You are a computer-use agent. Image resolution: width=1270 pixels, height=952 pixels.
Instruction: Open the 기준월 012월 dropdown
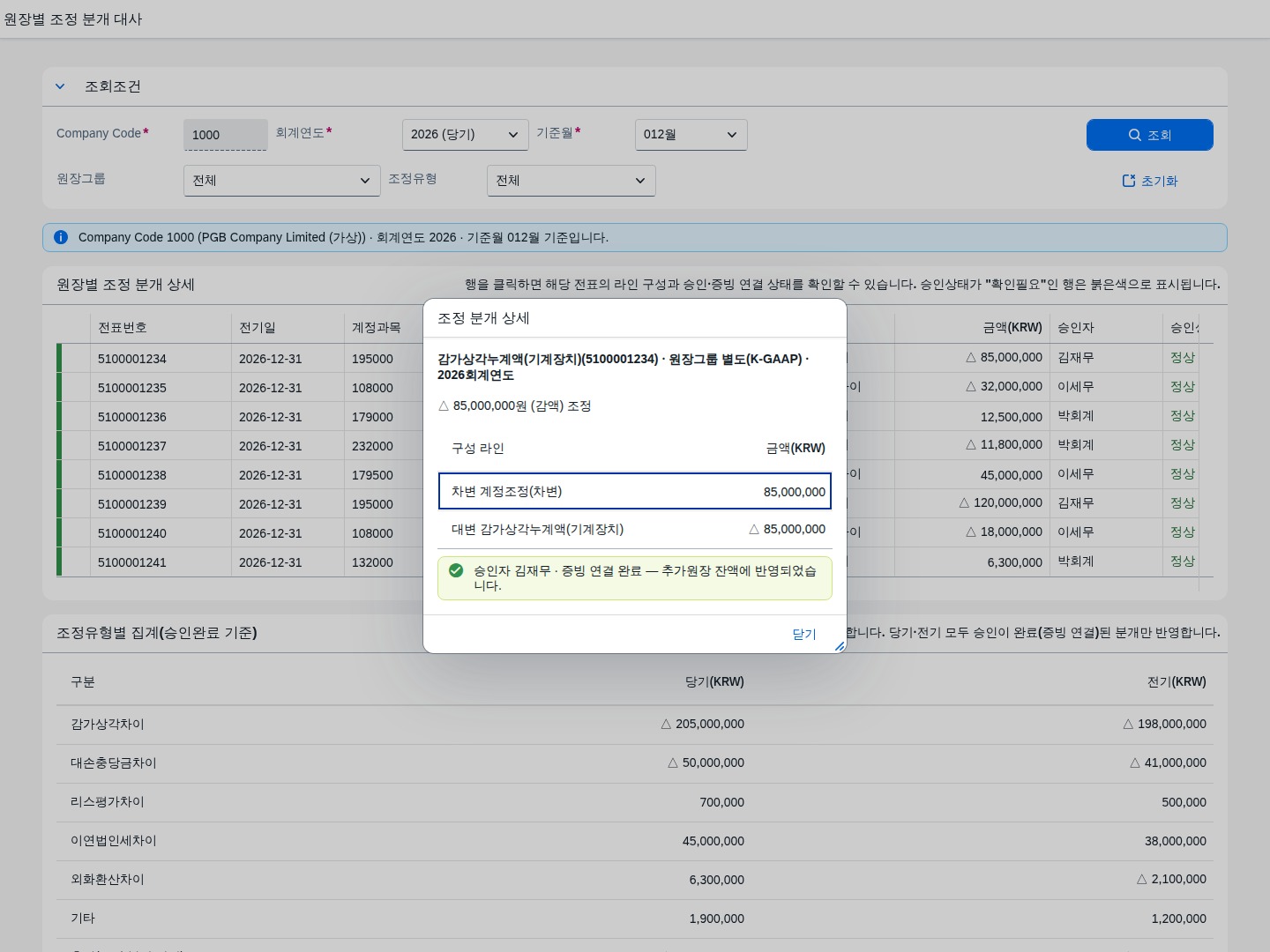pyautogui.click(x=691, y=135)
